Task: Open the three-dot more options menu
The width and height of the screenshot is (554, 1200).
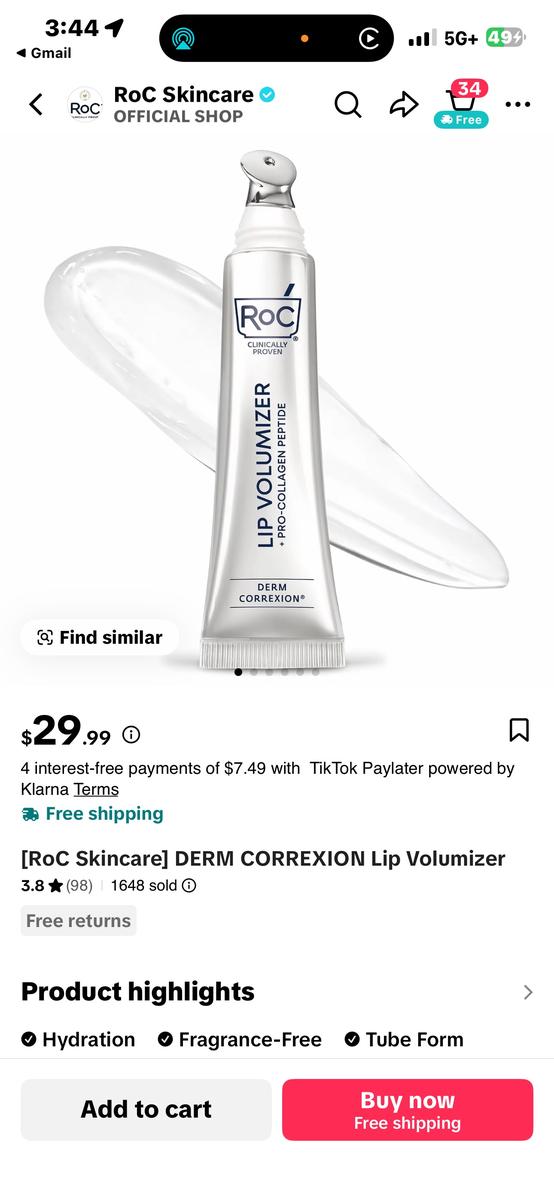Action: (x=518, y=104)
